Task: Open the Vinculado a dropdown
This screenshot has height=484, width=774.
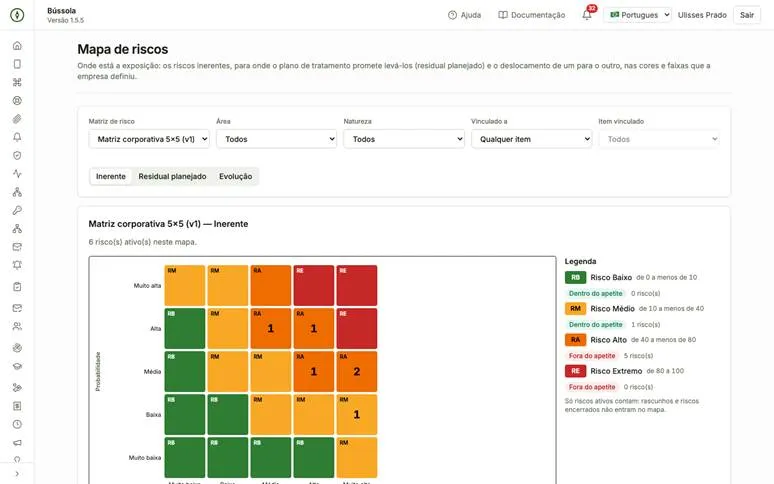Action: [532, 139]
